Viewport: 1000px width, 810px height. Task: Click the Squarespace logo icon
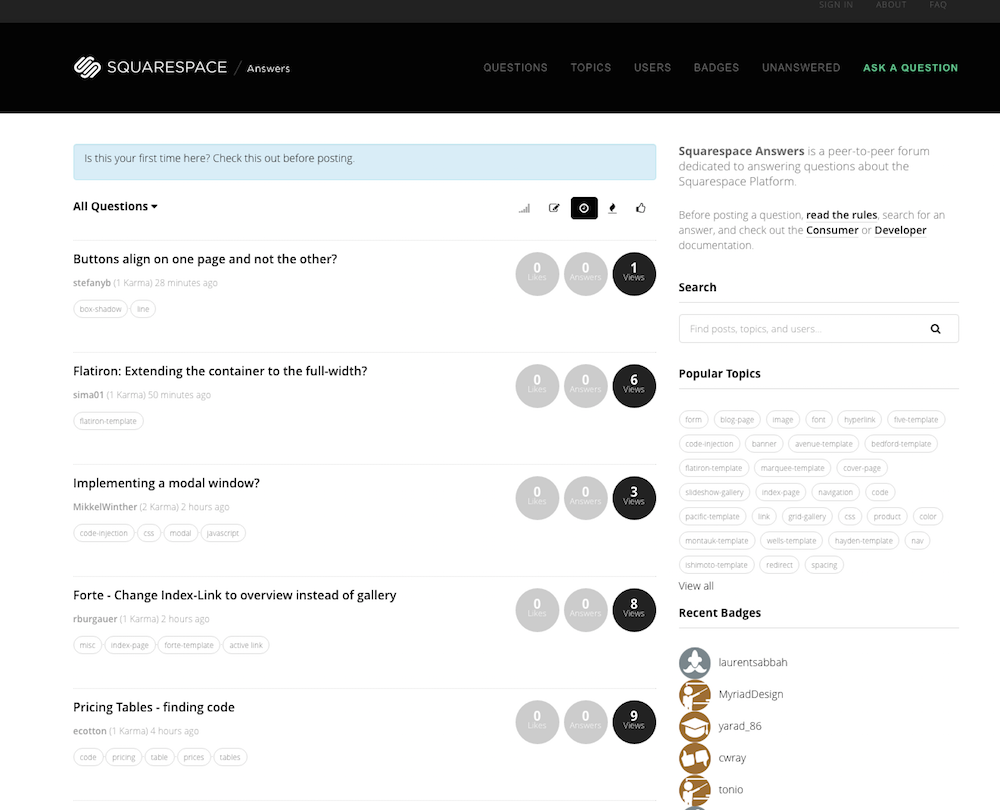[87, 67]
